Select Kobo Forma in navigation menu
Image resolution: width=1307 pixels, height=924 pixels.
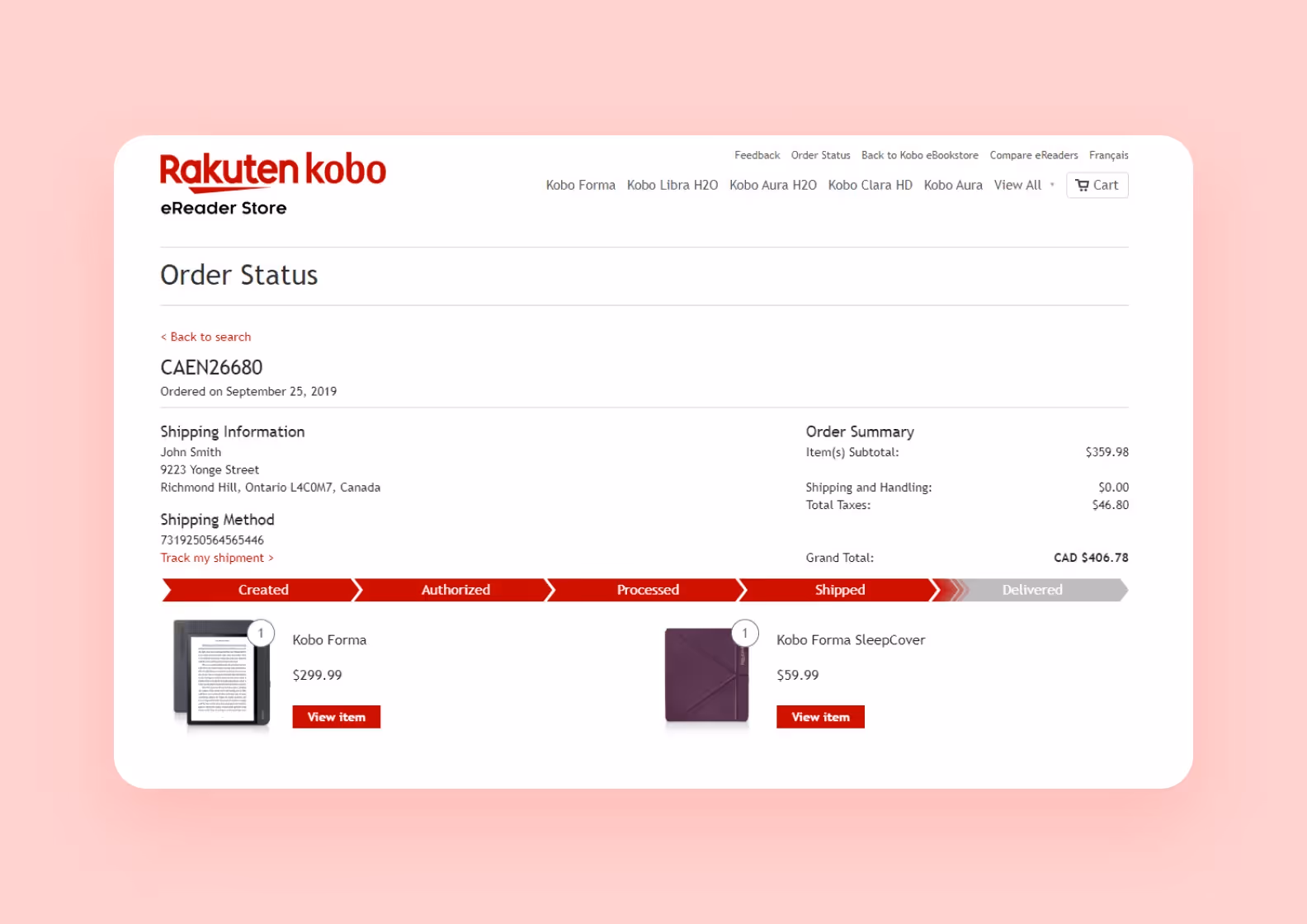tap(580, 185)
